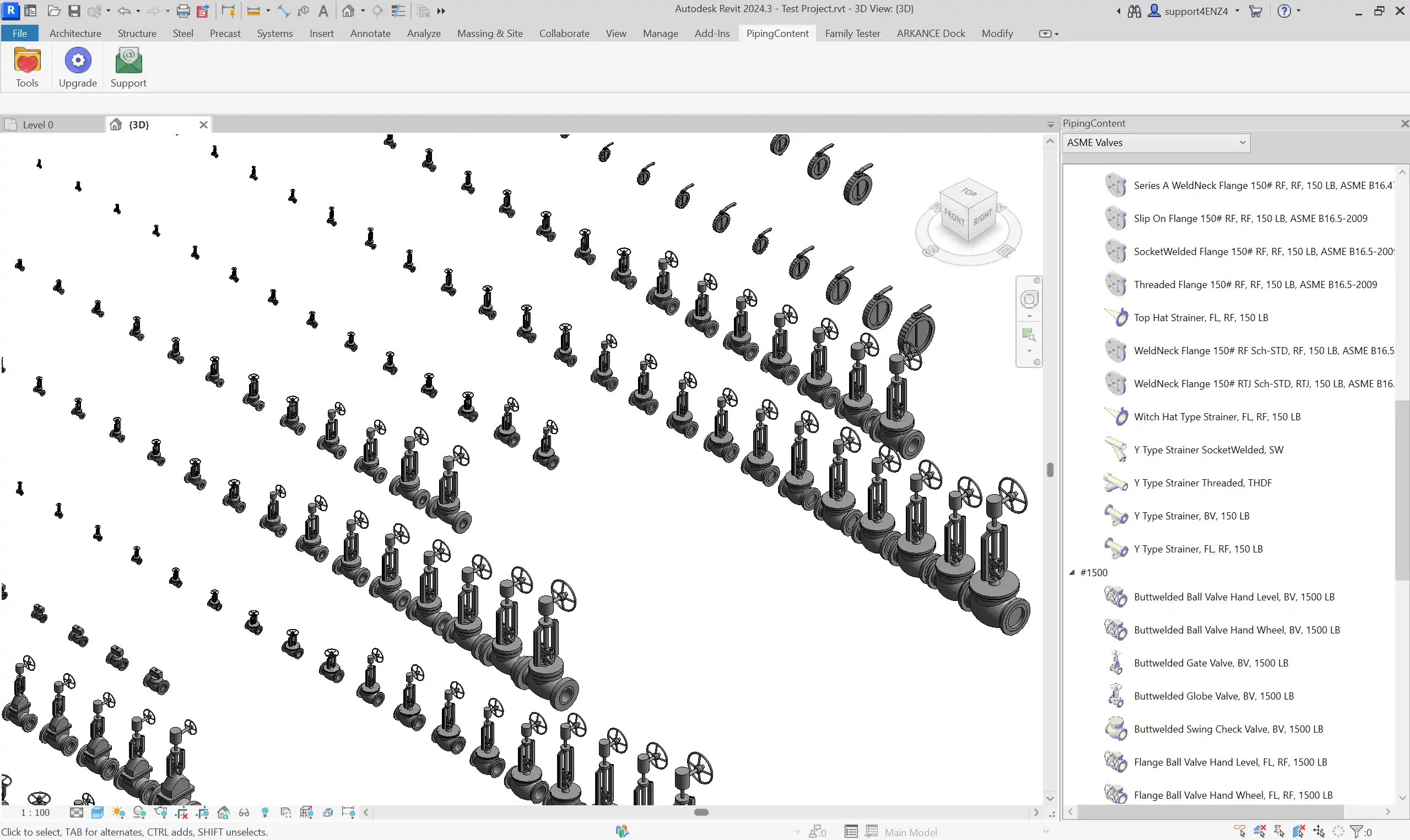Click the Support envelope icon
The height and width of the screenshot is (840, 1410).
tap(128, 61)
